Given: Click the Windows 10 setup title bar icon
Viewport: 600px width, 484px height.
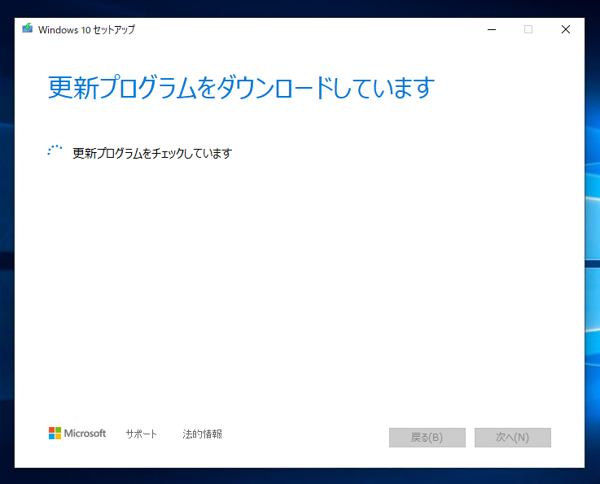Looking at the screenshot, I should 27,28.
